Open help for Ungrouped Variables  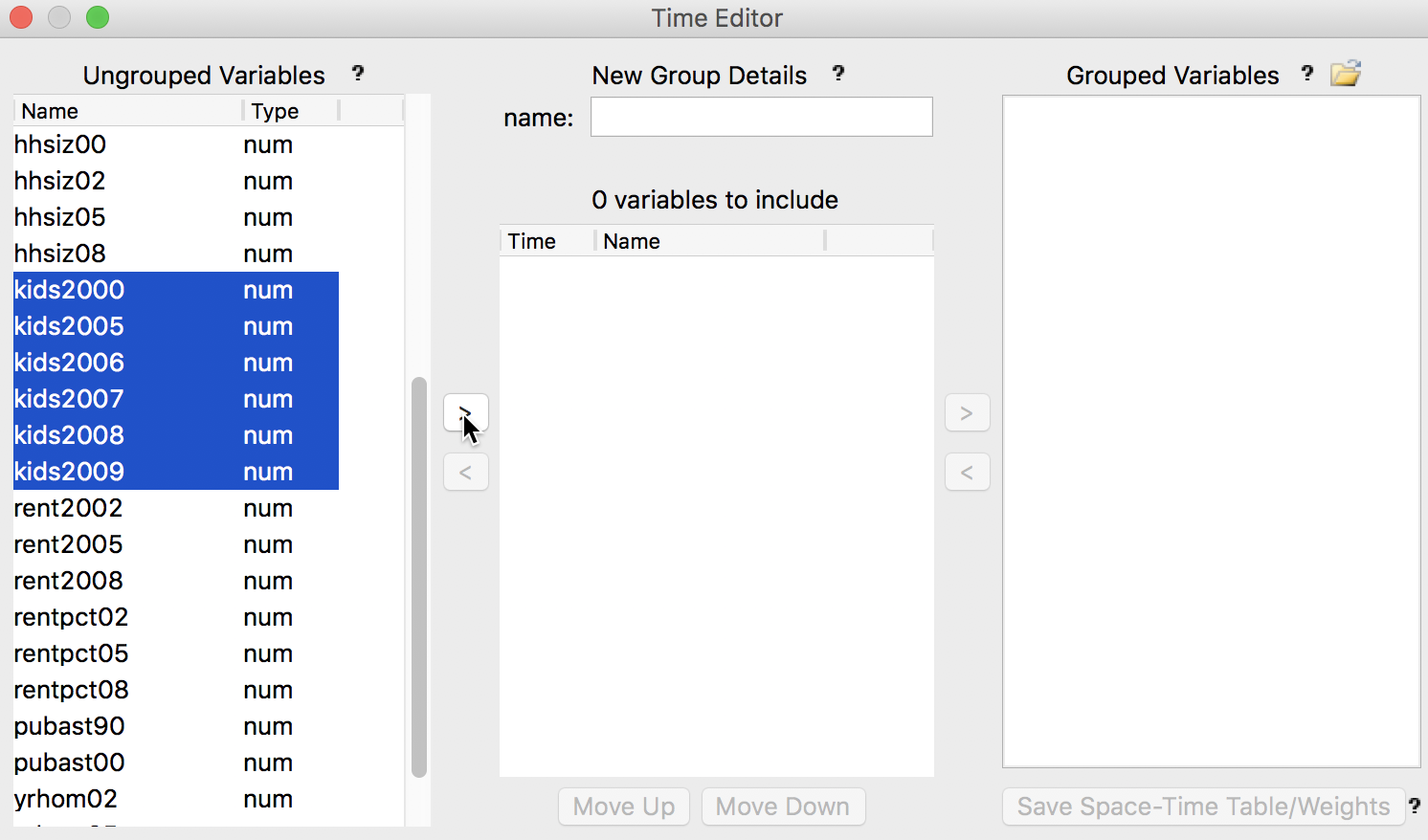(x=358, y=74)
